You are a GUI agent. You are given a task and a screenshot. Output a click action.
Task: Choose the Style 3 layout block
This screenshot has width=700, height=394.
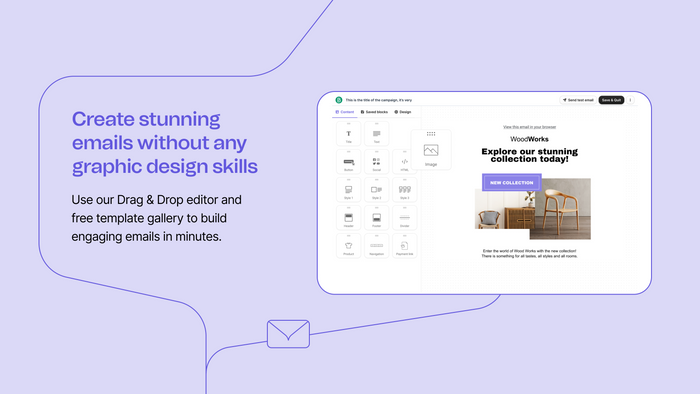404,190
